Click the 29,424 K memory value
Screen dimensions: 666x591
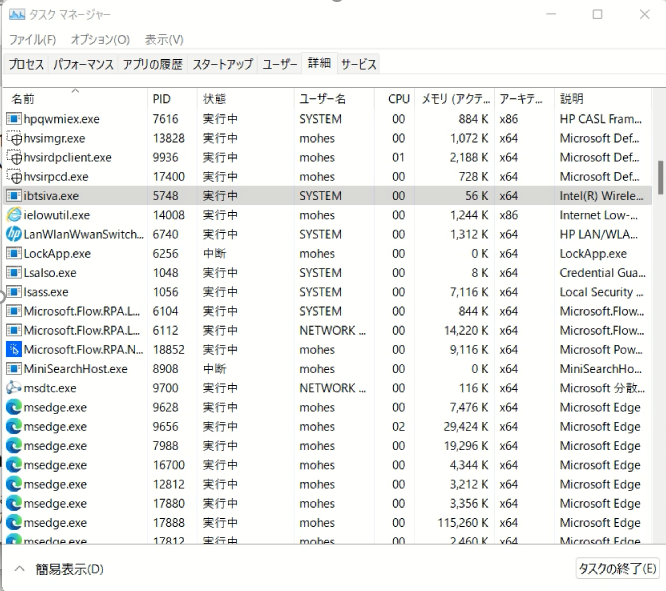[x=466, y=427]
